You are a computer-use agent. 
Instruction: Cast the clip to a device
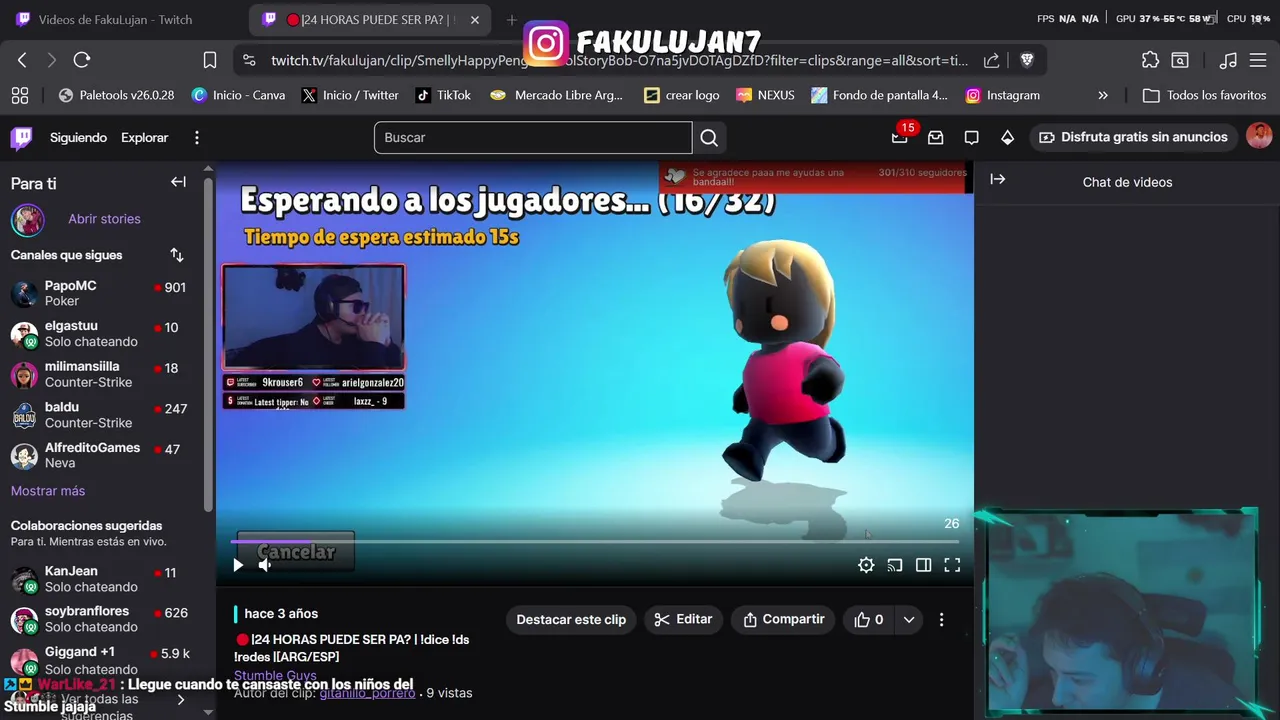[895, 565]
